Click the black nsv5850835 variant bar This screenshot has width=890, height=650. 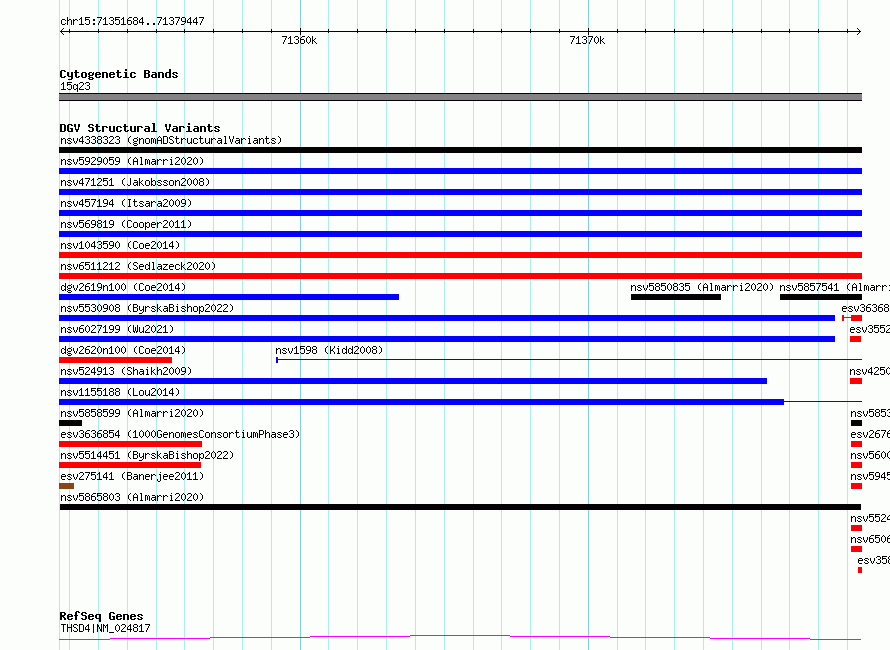676,297
